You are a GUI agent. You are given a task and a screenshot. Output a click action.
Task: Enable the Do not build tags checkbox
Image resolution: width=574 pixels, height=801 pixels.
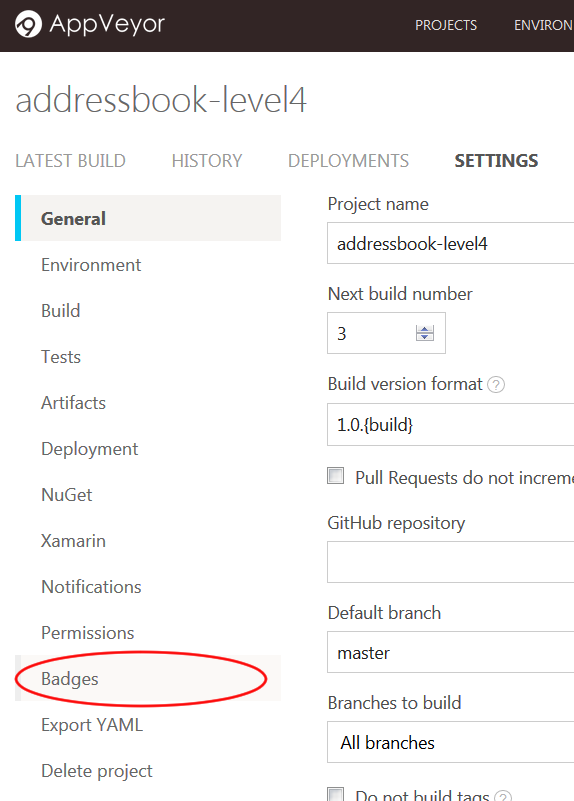[336, 794]
